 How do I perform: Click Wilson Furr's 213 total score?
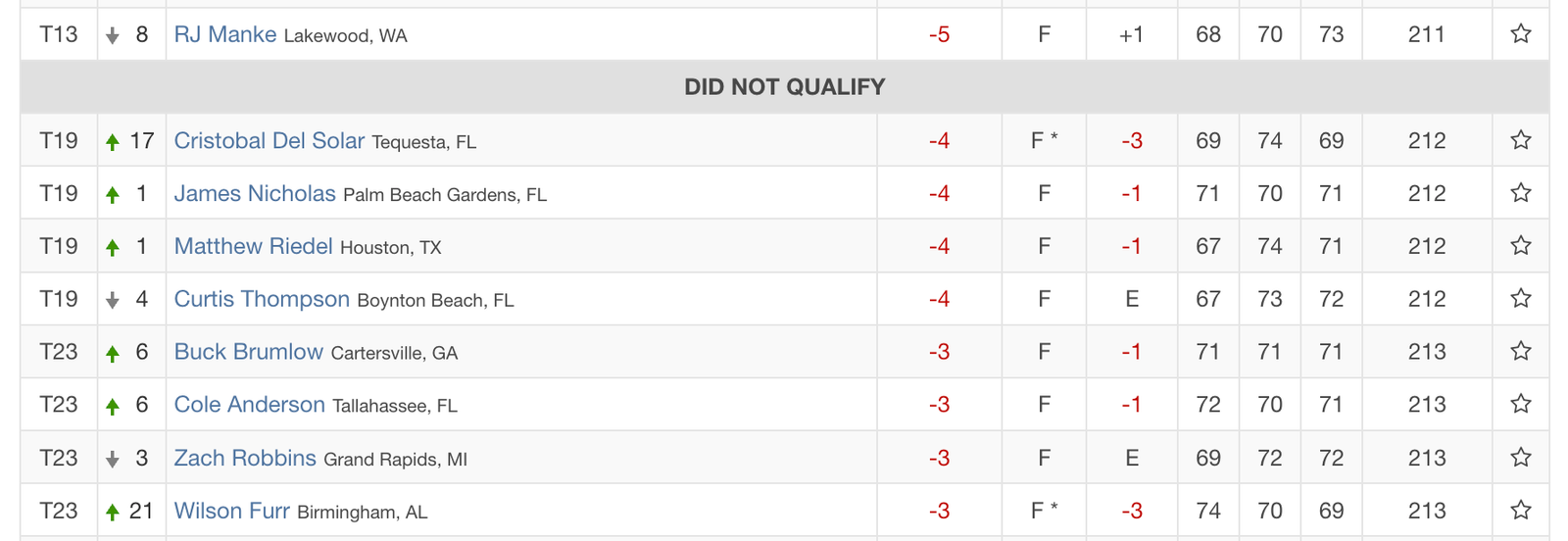(1426, 511)
